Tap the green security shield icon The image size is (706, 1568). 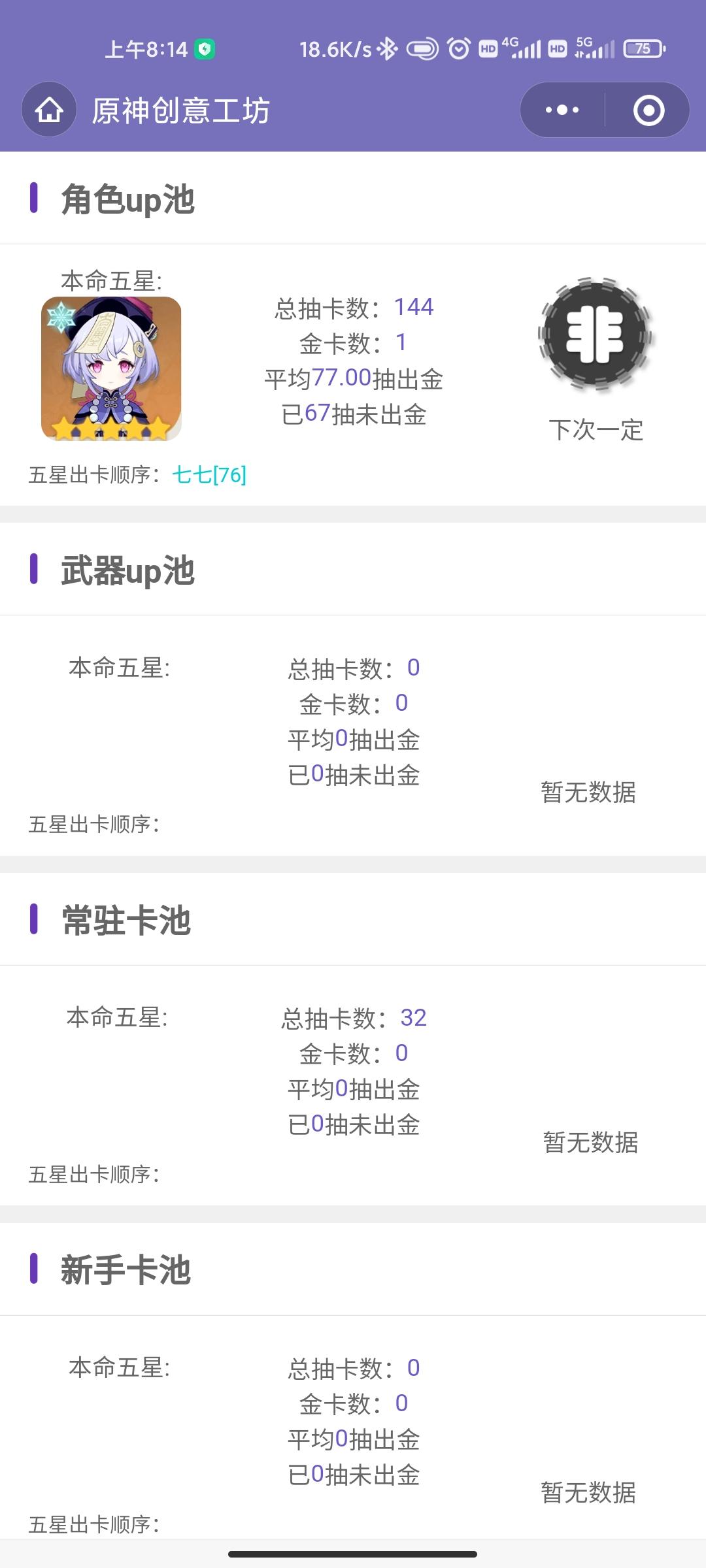point(205,49)
